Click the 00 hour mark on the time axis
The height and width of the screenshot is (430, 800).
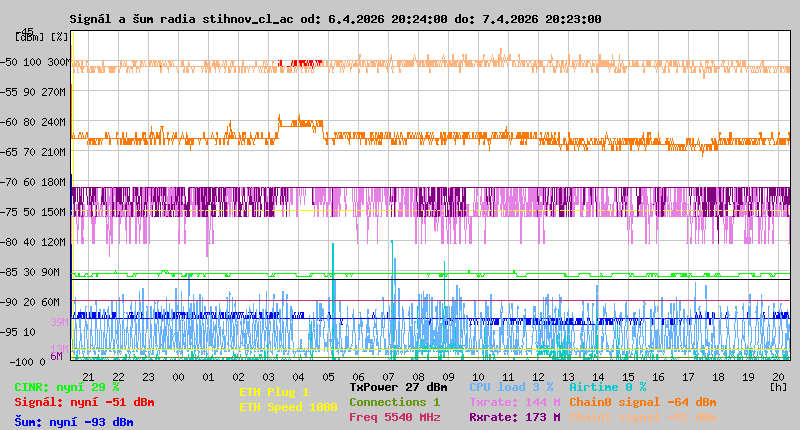point(178,377)
